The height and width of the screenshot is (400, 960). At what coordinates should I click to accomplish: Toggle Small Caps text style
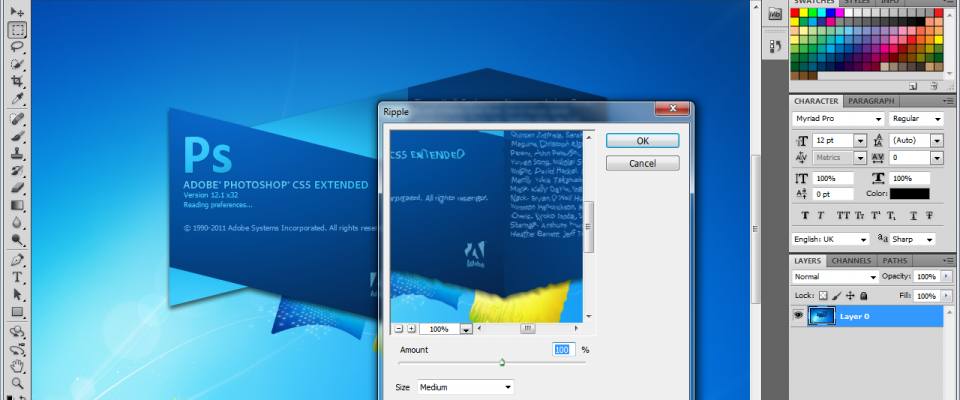tap(859, 216)
